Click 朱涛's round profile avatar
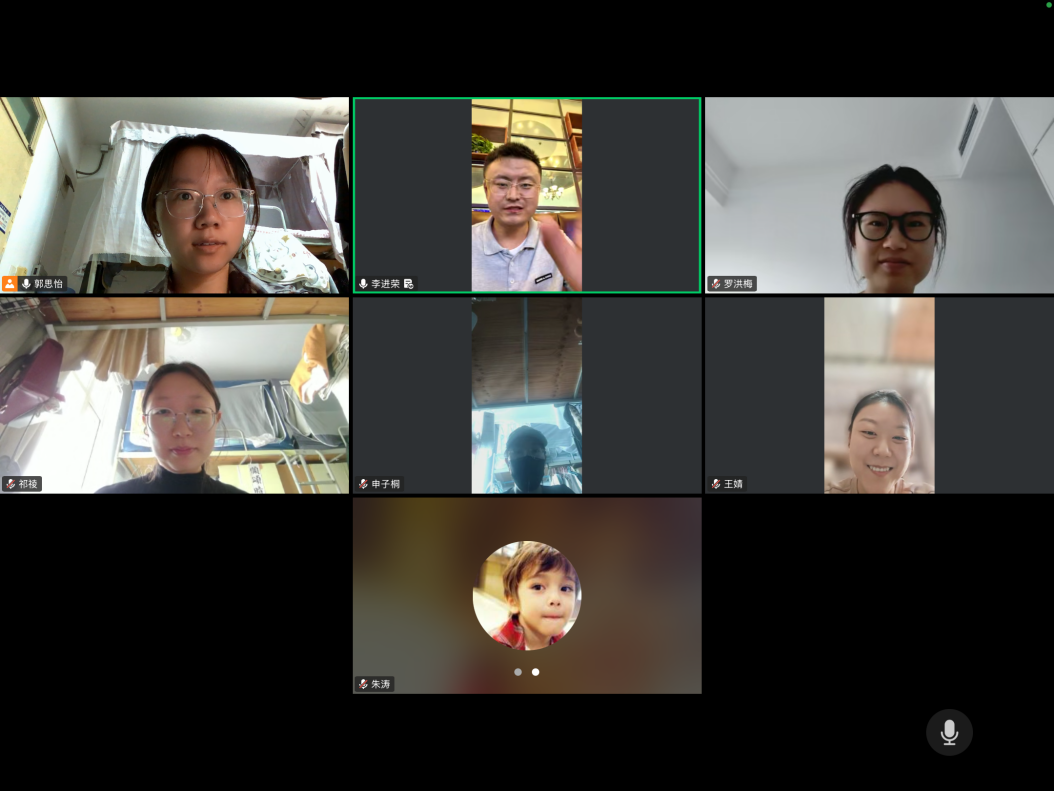Screen dimensions: 1054x791 (527, 595)
